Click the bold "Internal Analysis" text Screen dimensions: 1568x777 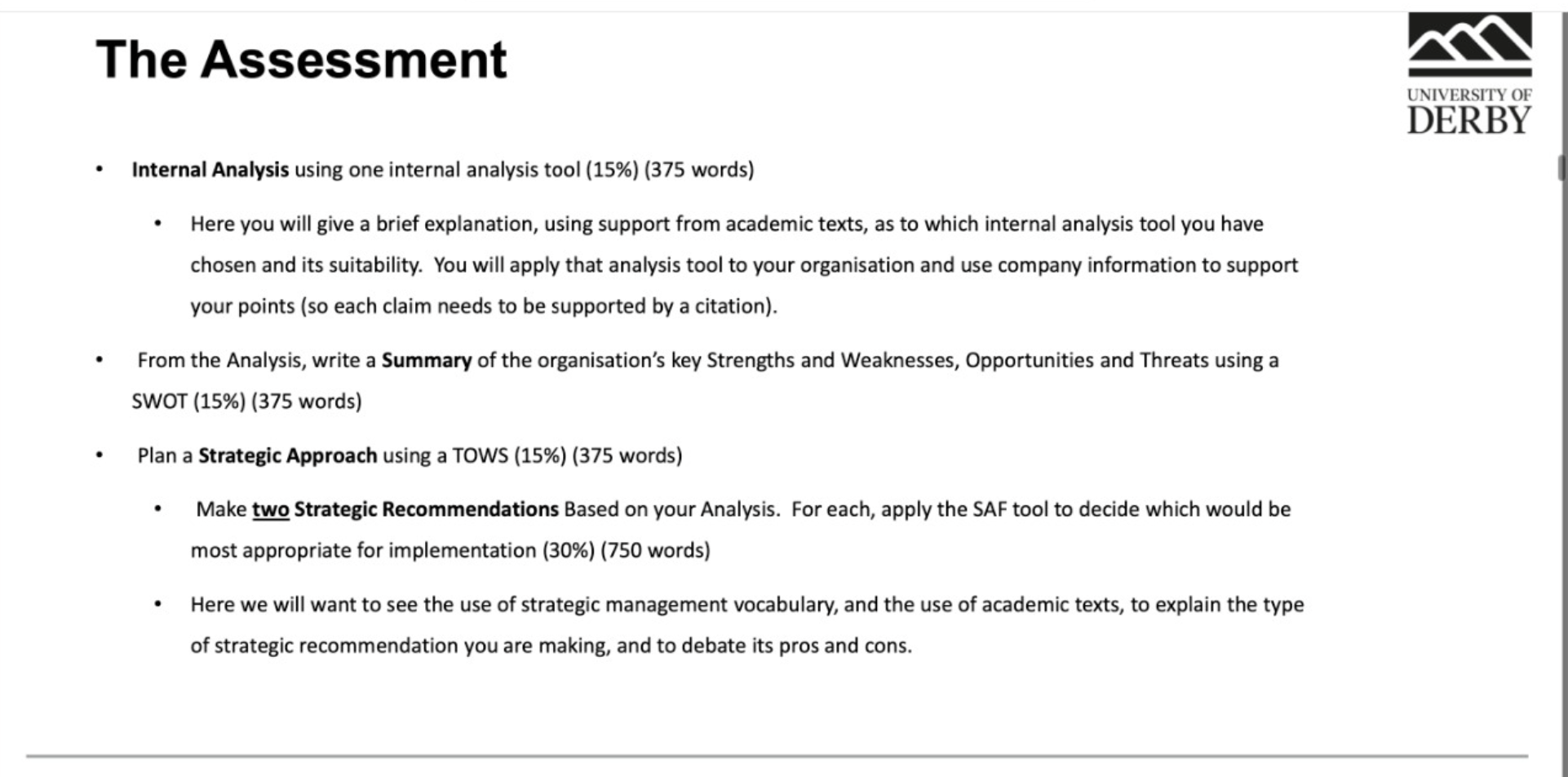210,170
